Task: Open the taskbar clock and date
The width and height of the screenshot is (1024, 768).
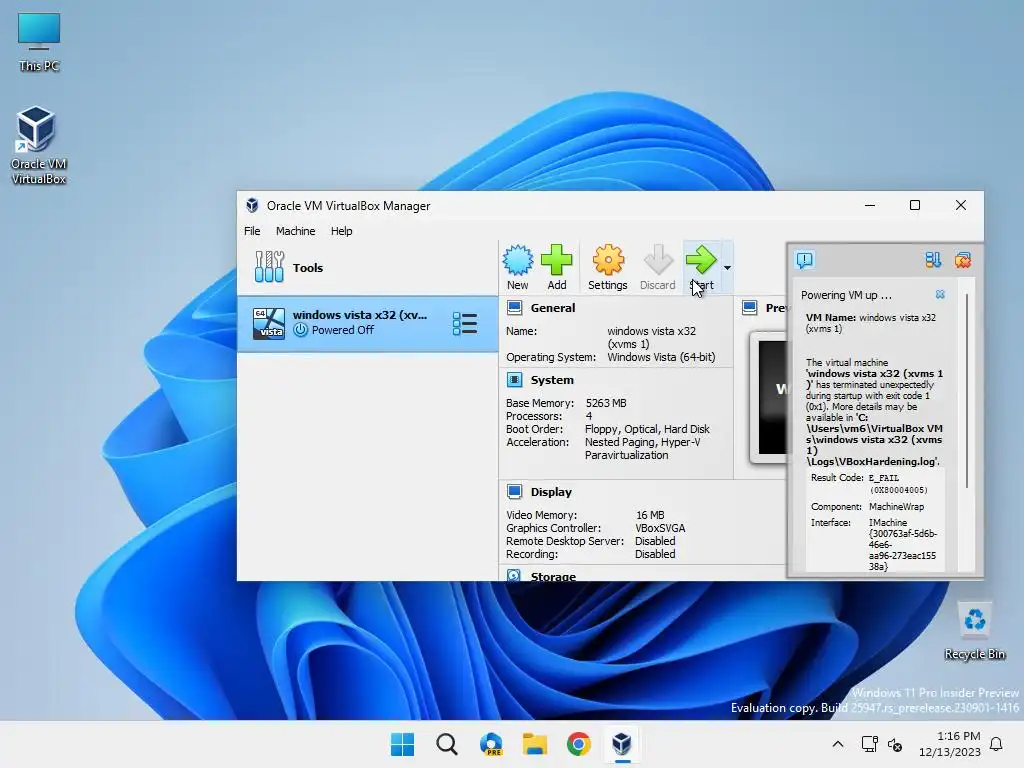Action: pos(950,744)
